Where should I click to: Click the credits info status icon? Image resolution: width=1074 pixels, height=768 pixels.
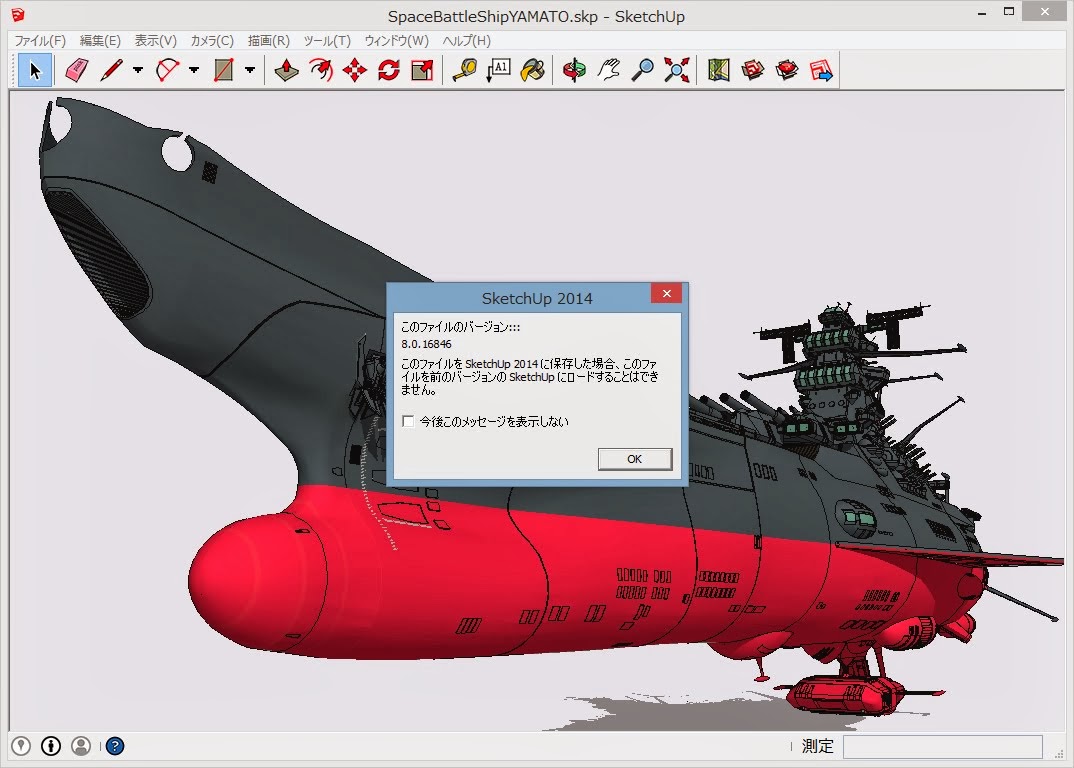point(51,745)
